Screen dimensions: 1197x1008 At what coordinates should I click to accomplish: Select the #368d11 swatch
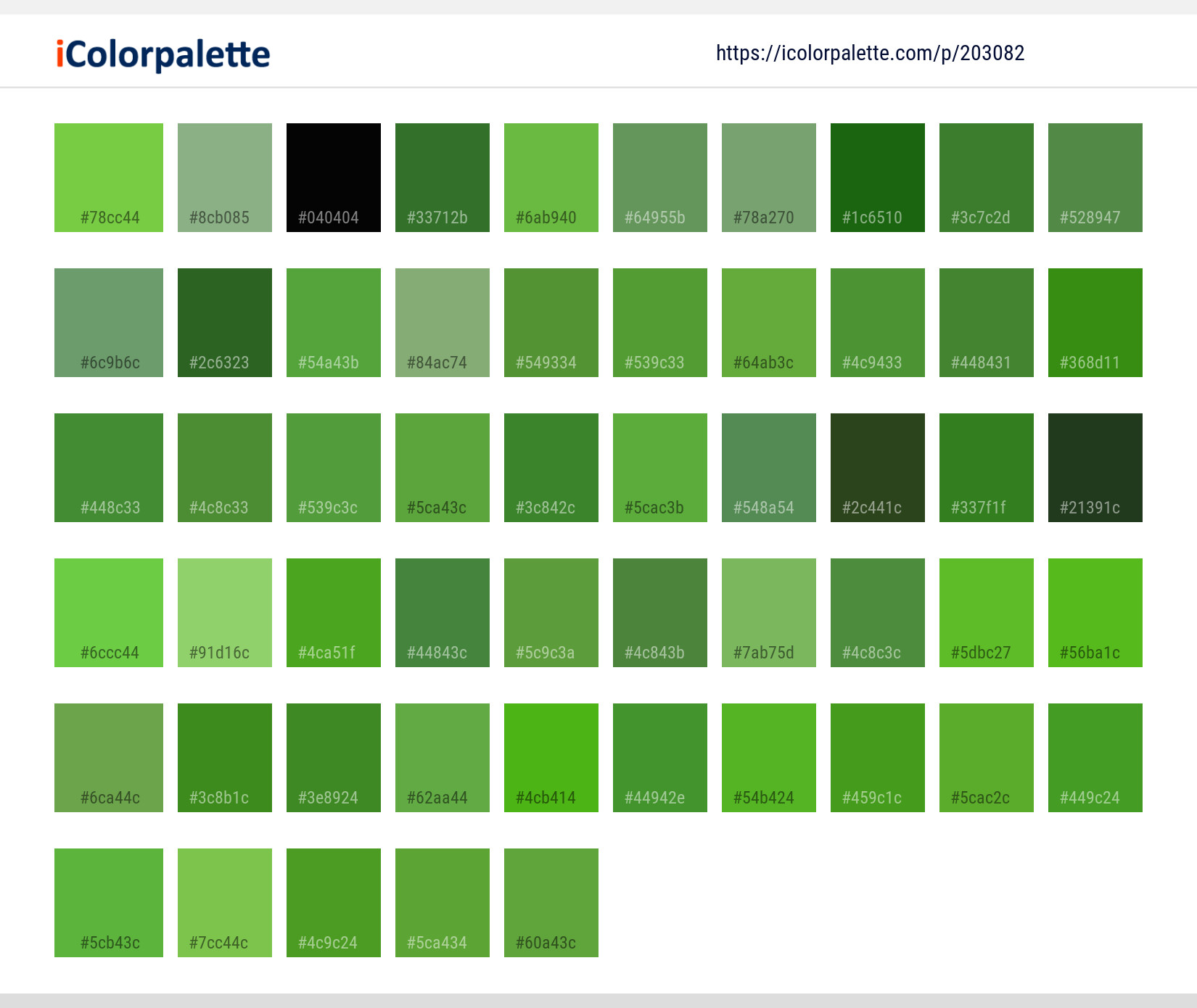[x=1095, y=322]
